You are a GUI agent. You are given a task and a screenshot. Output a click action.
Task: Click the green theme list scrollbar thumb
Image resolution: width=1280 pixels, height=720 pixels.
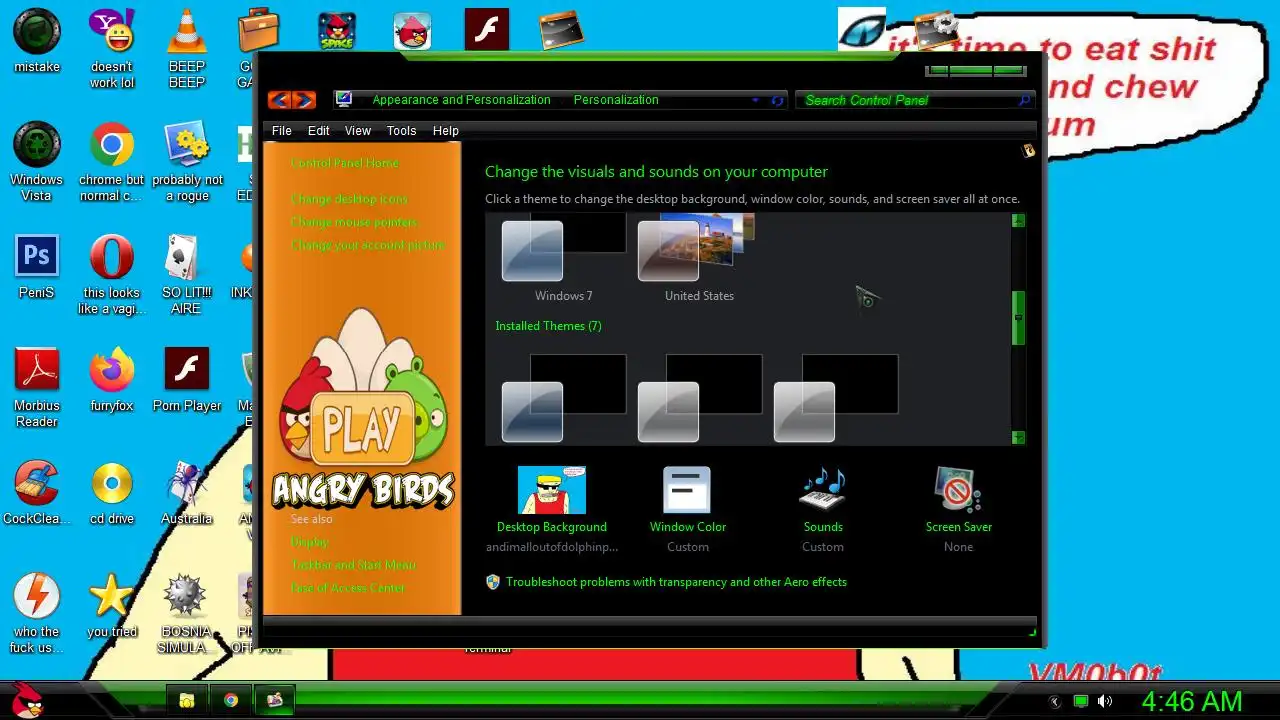tap(1018, 318)
